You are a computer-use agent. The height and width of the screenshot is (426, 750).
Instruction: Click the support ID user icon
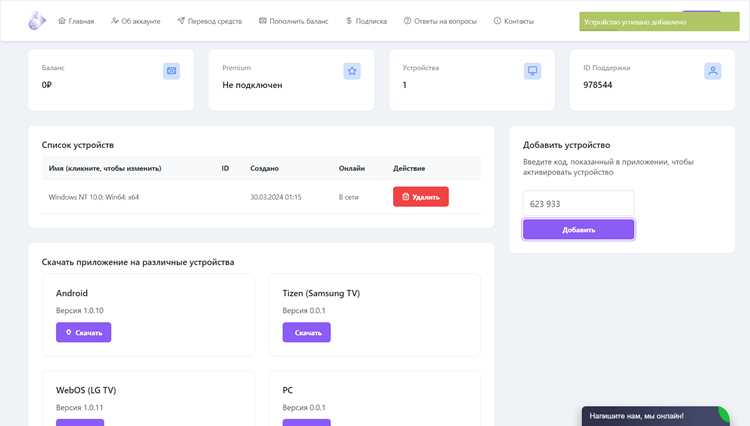click(713, 71)
